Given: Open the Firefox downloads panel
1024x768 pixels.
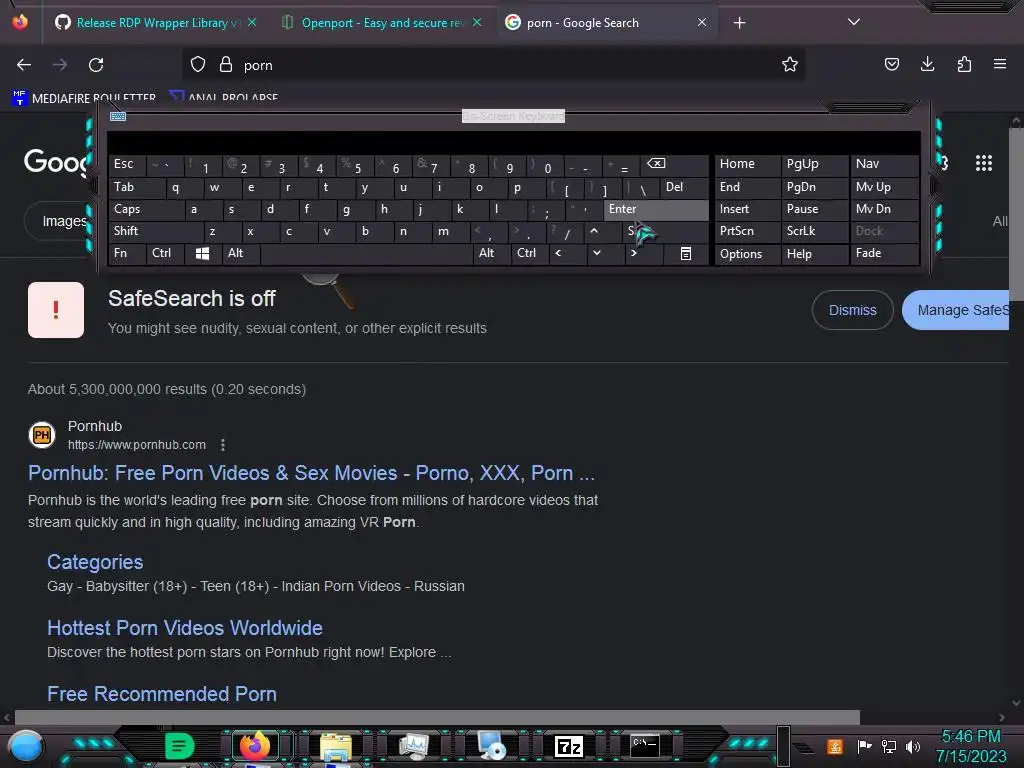Looking at the screenshot, I should tap(927, 64).
